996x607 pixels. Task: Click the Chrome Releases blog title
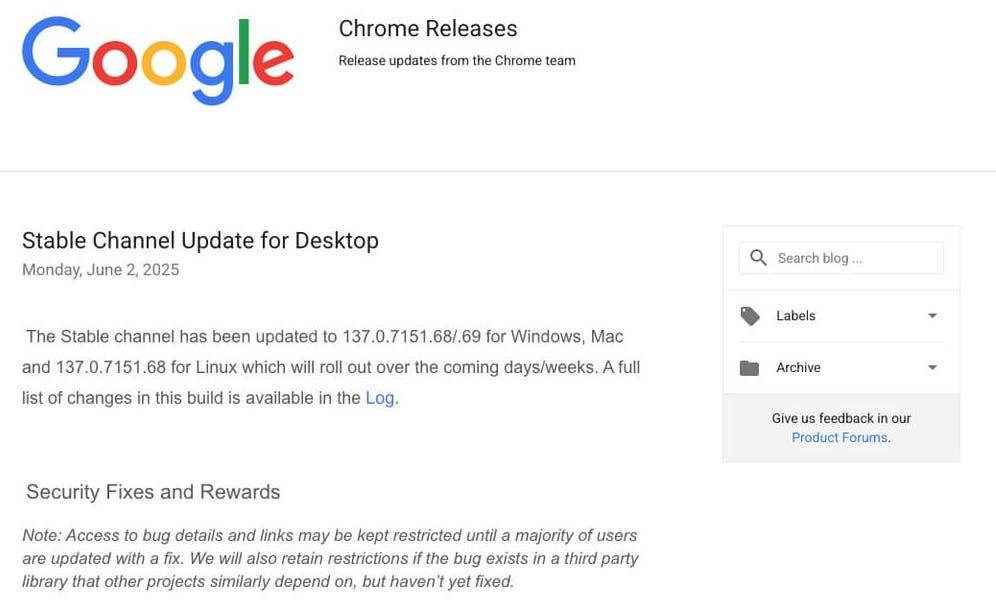[x=428, y=28]
